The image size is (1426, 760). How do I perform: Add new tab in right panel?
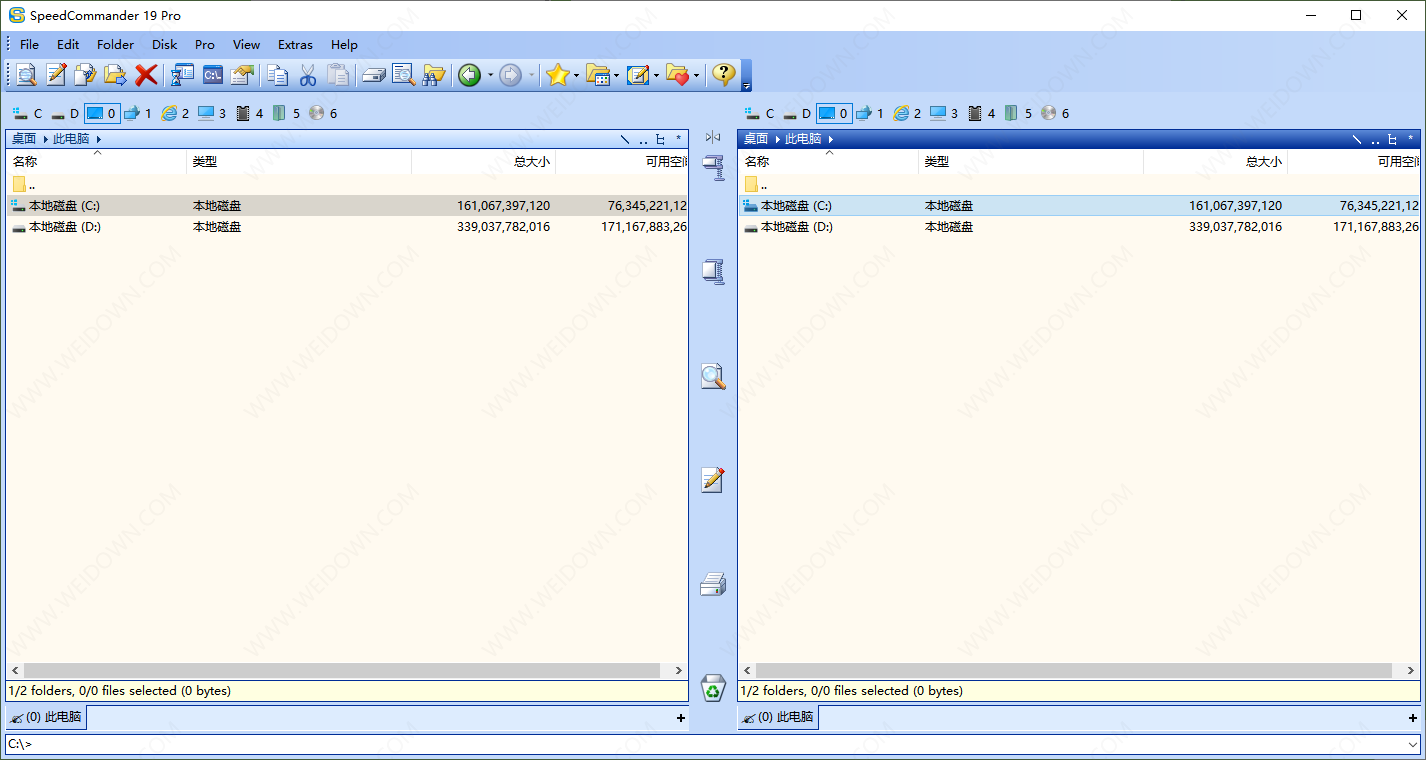pos(1413,718)
